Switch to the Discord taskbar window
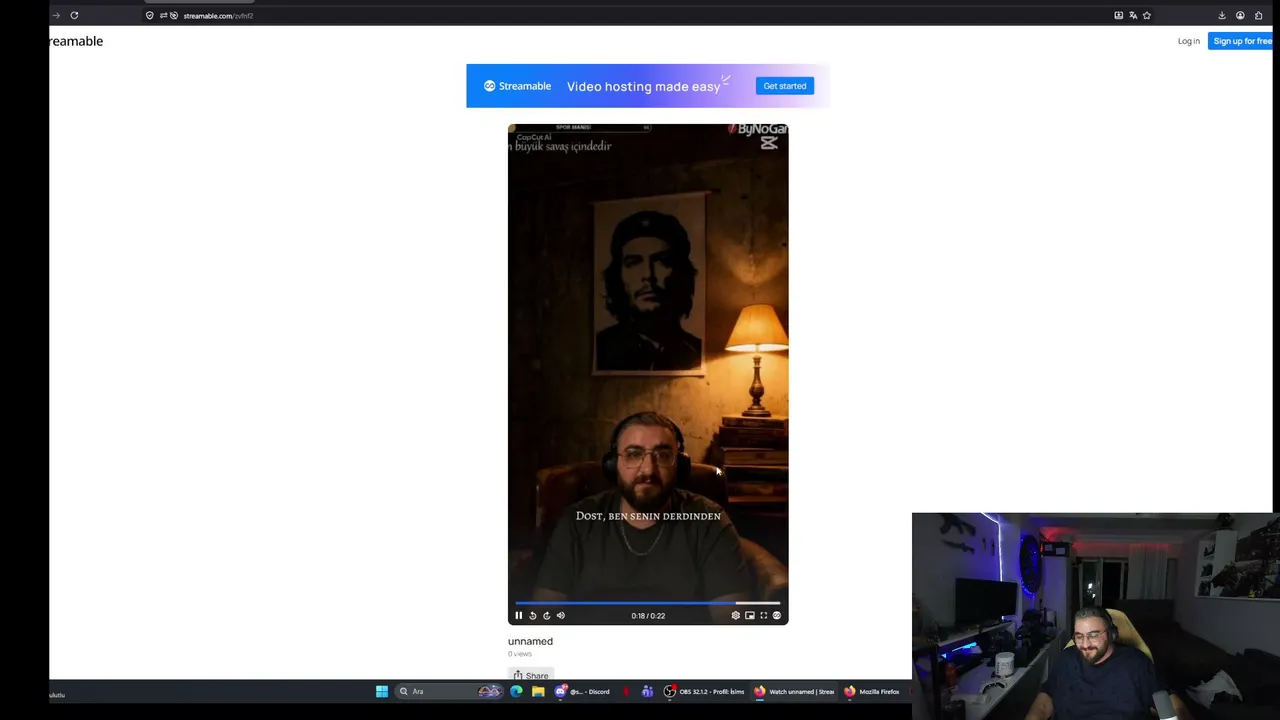This screenshot has width=1280, height=720. point(583,691)
